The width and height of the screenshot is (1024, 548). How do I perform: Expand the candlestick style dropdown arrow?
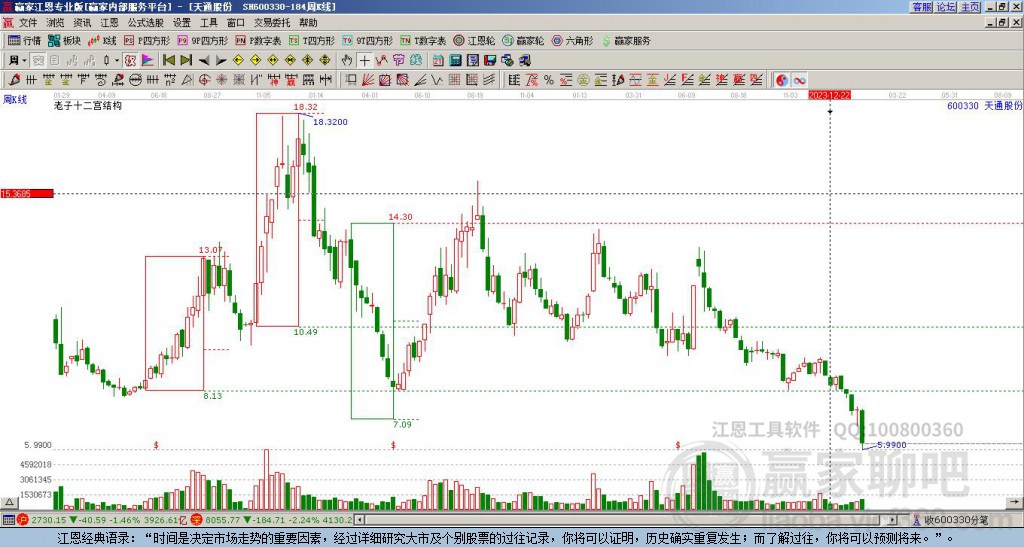pos(117,61)
